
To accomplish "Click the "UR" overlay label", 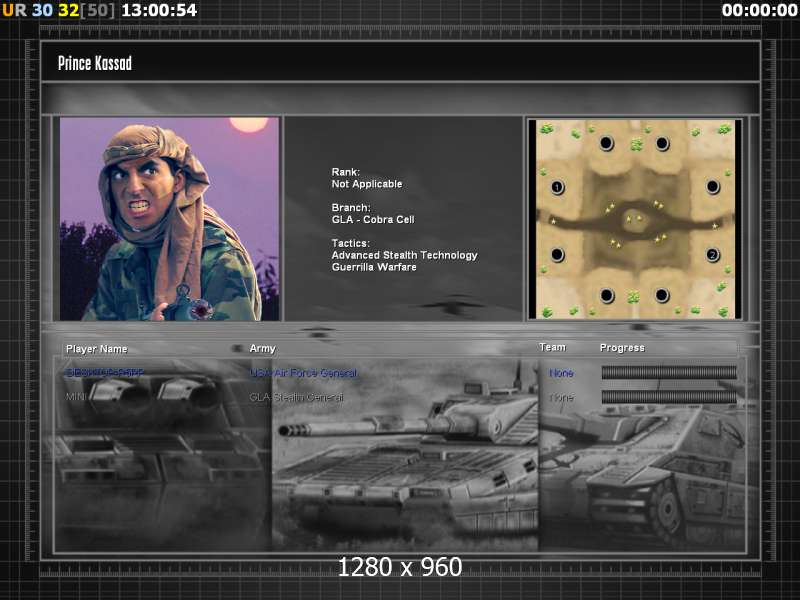I will pos(14,10).
